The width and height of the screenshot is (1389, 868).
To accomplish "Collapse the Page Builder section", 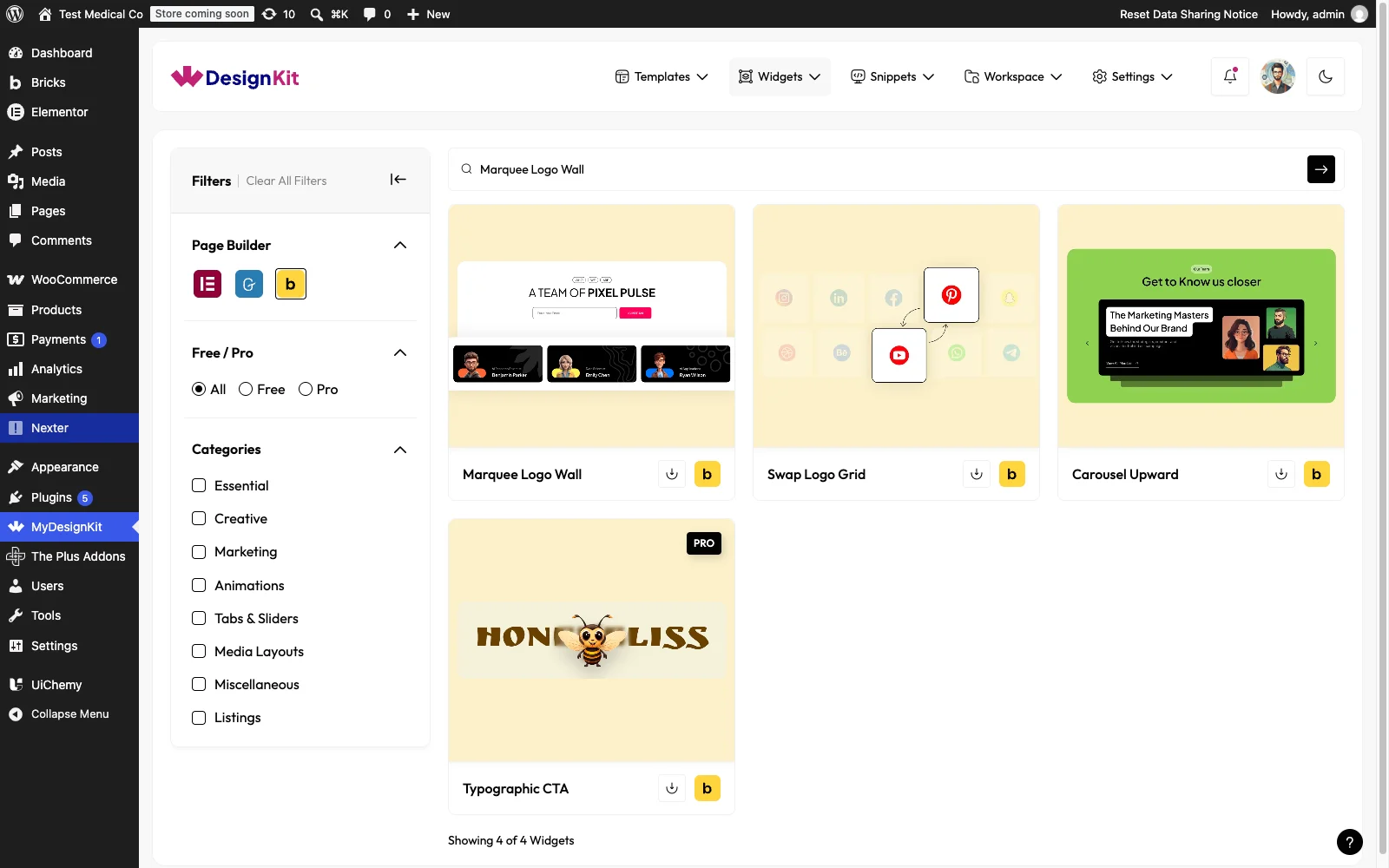I will coord(400,245).
